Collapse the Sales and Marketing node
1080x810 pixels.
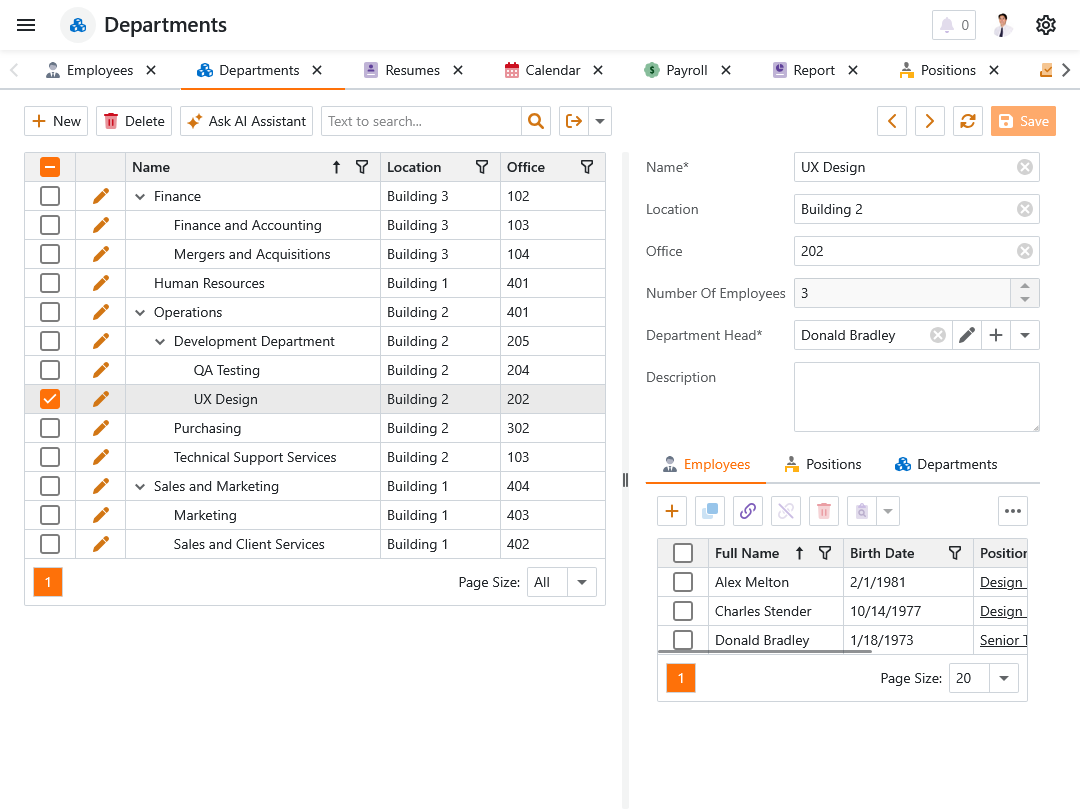coord(140,487)
